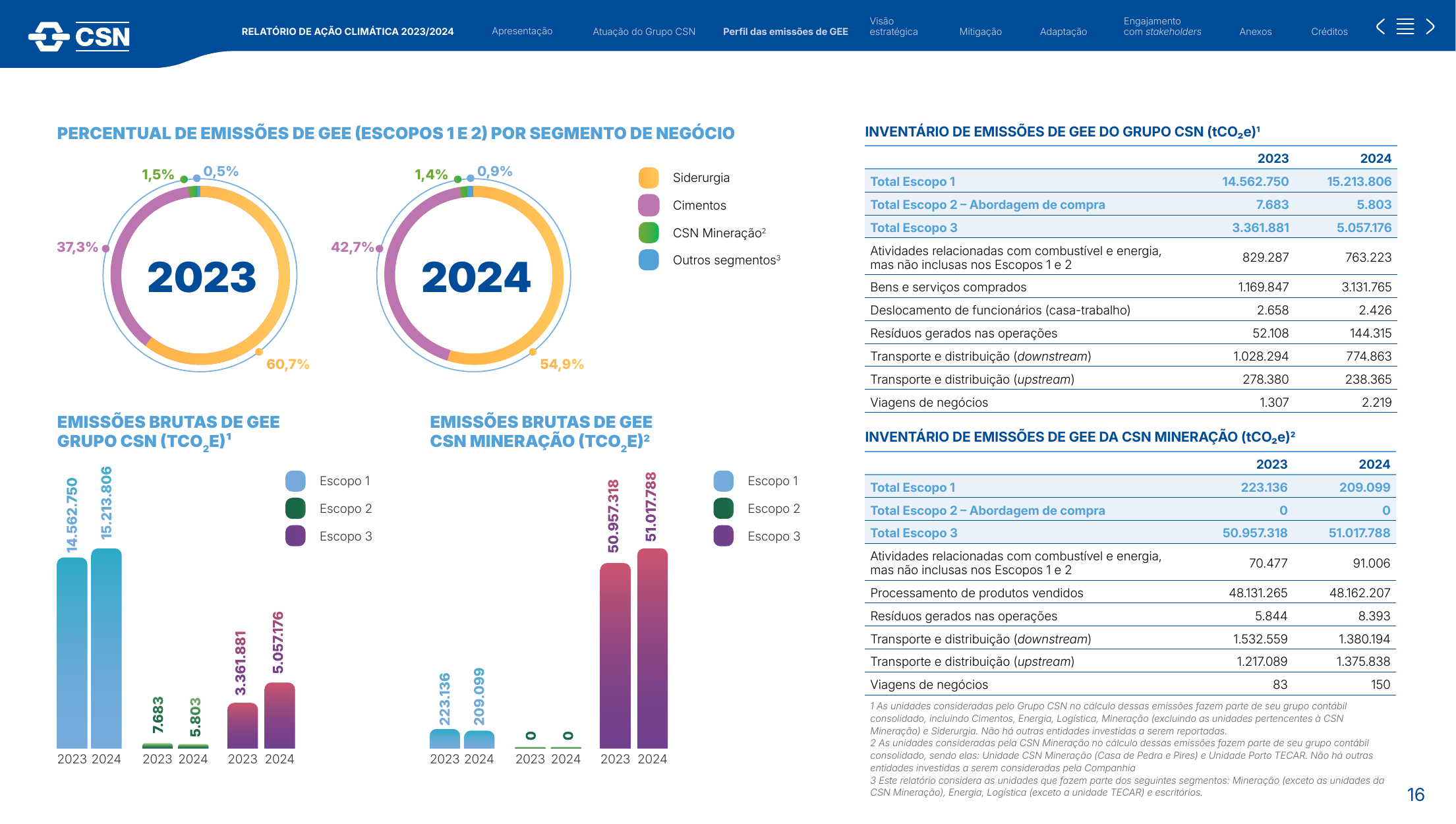This screenshot has width=1456, height=824.
Task: Click Deslocamento de funcionários row label
Action: pos(1000,310)
